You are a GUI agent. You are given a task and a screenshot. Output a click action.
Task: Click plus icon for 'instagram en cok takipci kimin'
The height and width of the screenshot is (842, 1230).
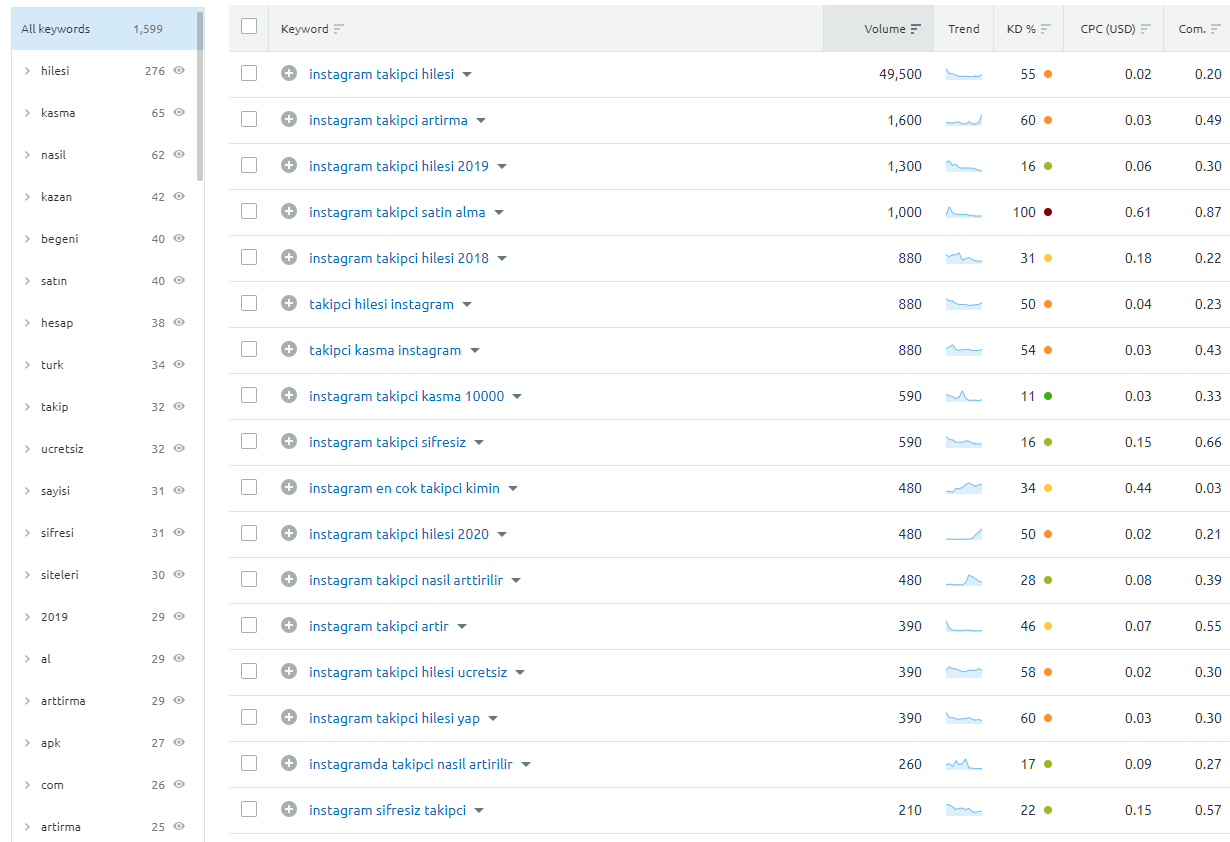pyautogui.click(x=289, y=488)
